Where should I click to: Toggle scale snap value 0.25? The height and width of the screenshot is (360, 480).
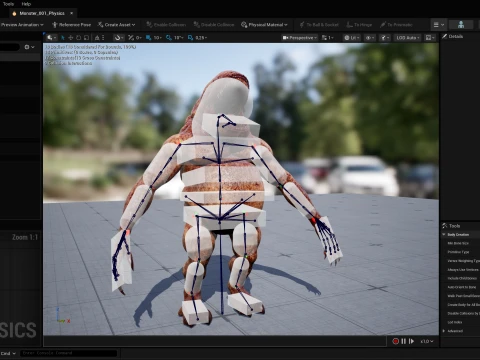[x=197, y=38]
